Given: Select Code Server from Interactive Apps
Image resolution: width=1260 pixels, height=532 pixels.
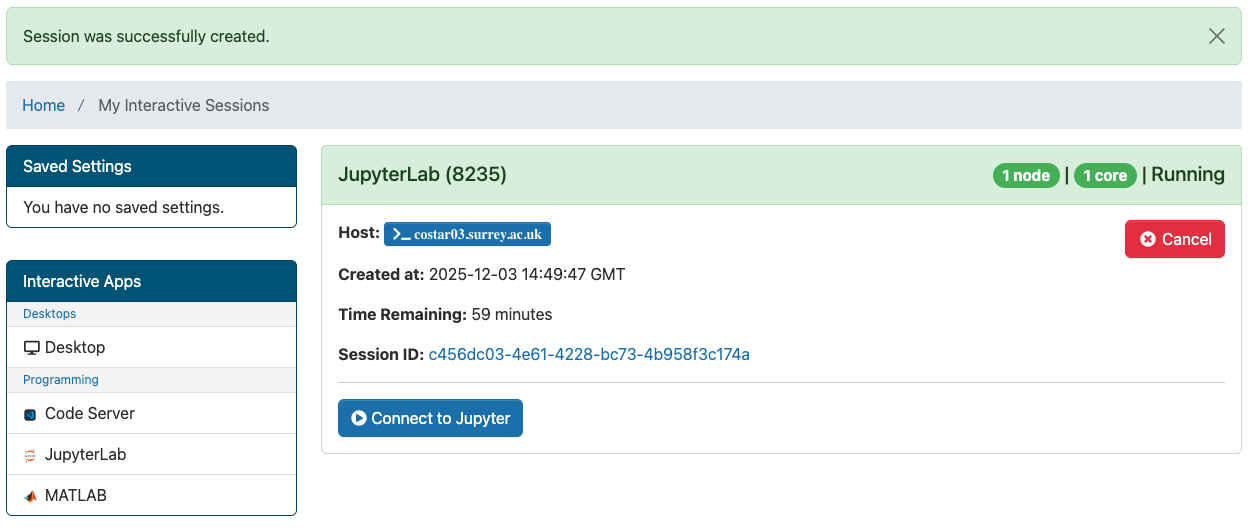Looking at the screenshot, I should coord(151,413).
